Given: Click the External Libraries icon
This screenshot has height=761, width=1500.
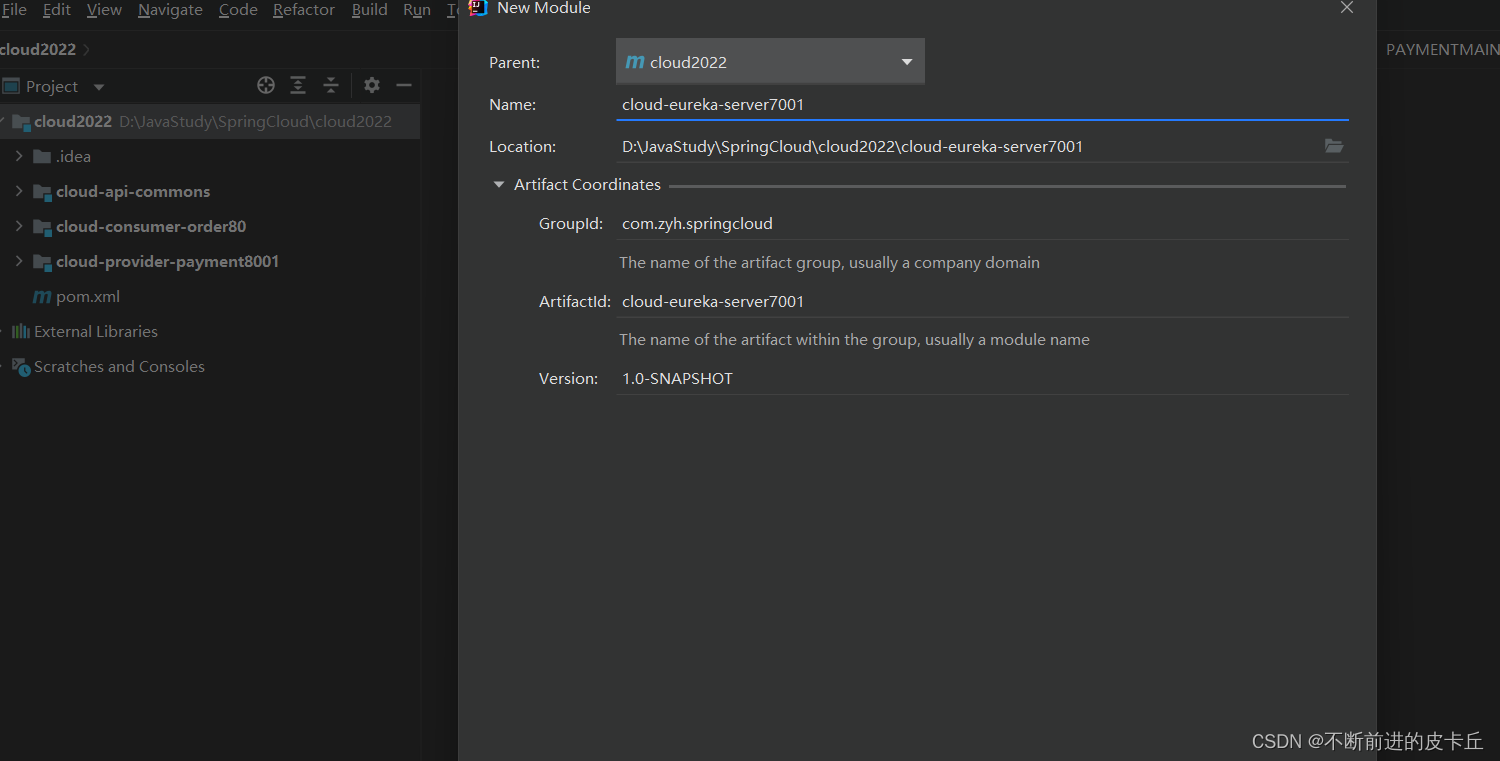Looking at the screenshot, I should click(x=21, y=332).
